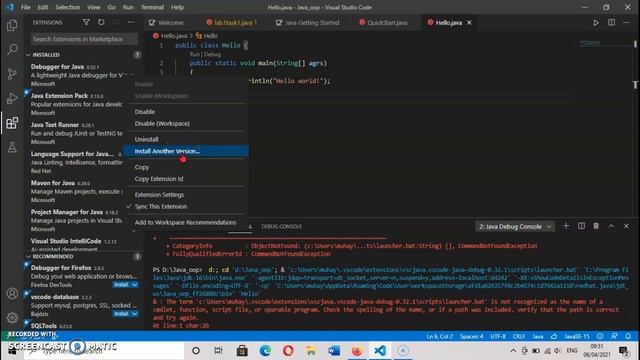Open the Search view in activity bar
The height and width of the screenshot is (360, 640).
(x=12, y=49)
